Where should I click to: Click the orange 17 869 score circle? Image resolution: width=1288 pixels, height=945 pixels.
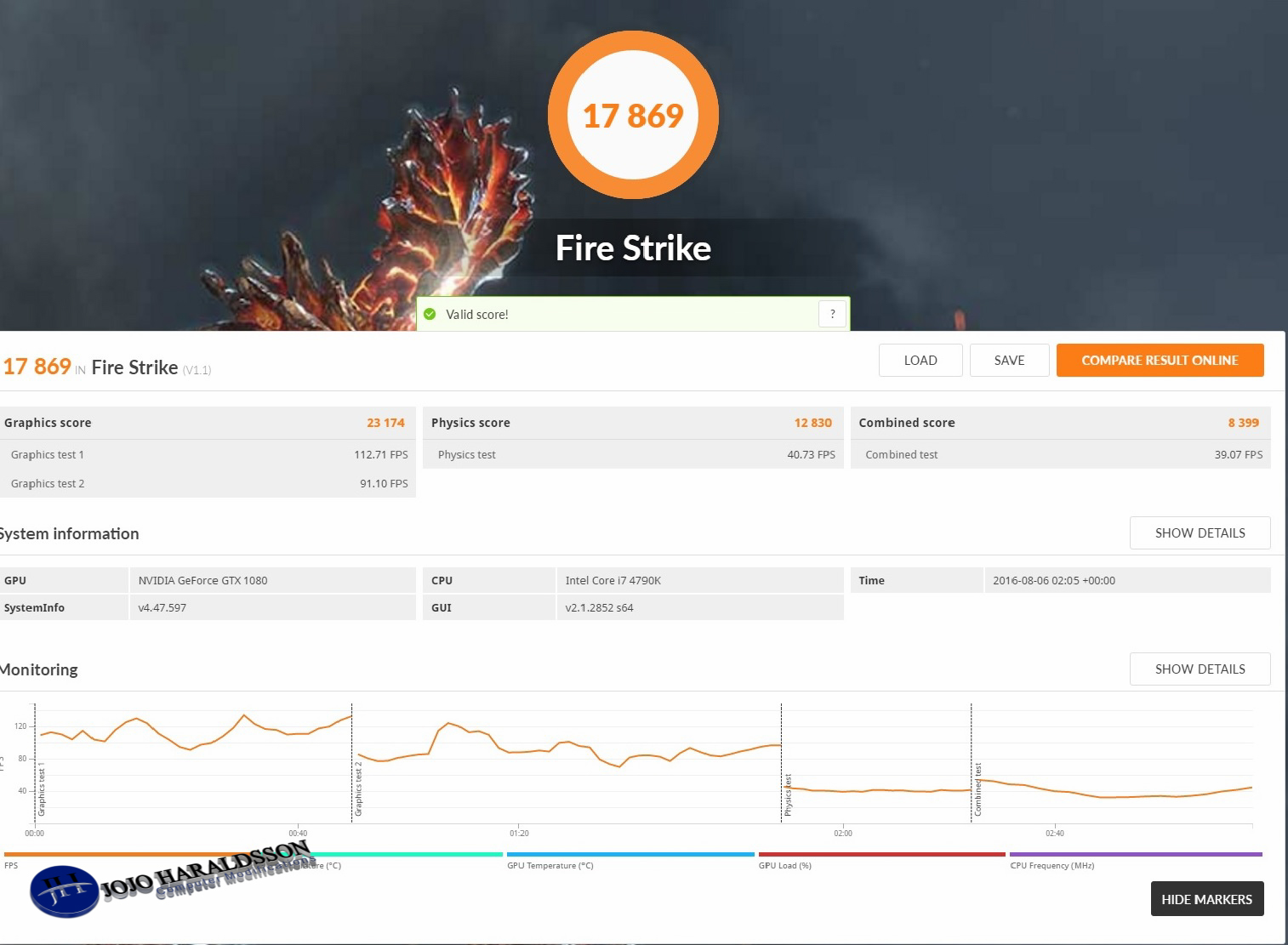(633, 115)
